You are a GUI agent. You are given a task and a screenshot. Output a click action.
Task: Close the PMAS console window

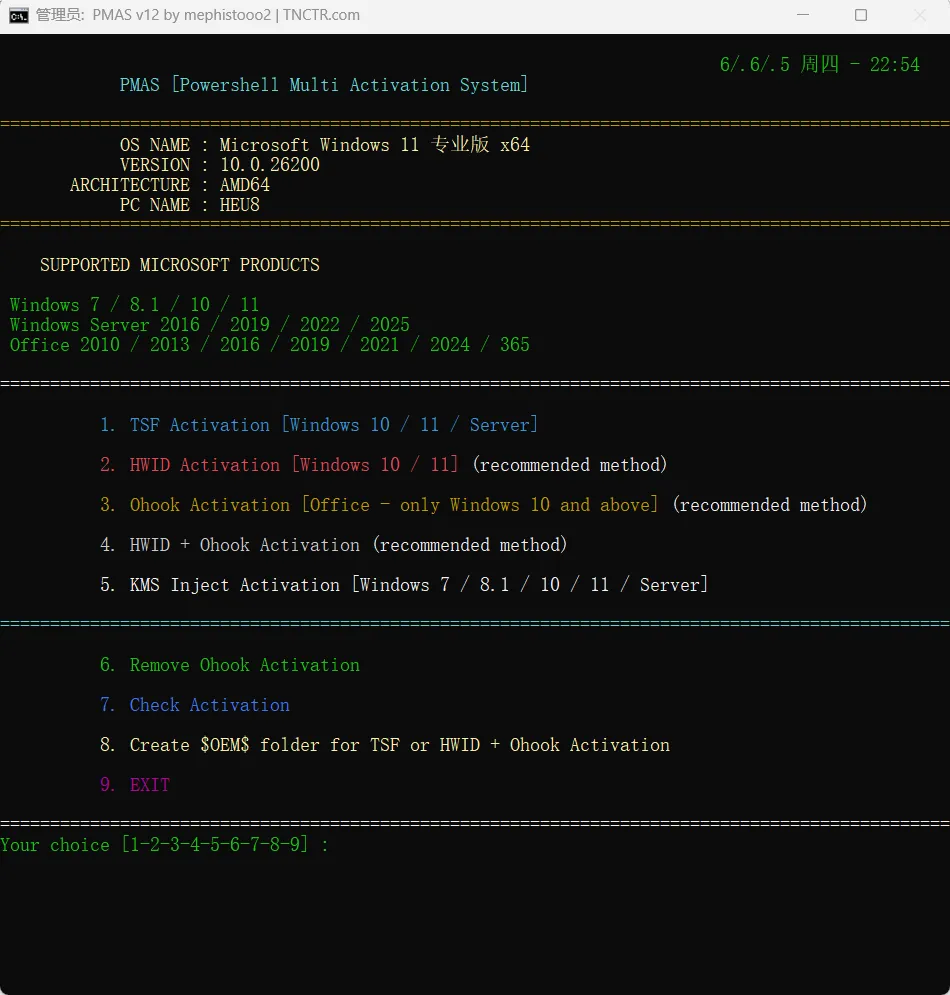tap(920, 15)
